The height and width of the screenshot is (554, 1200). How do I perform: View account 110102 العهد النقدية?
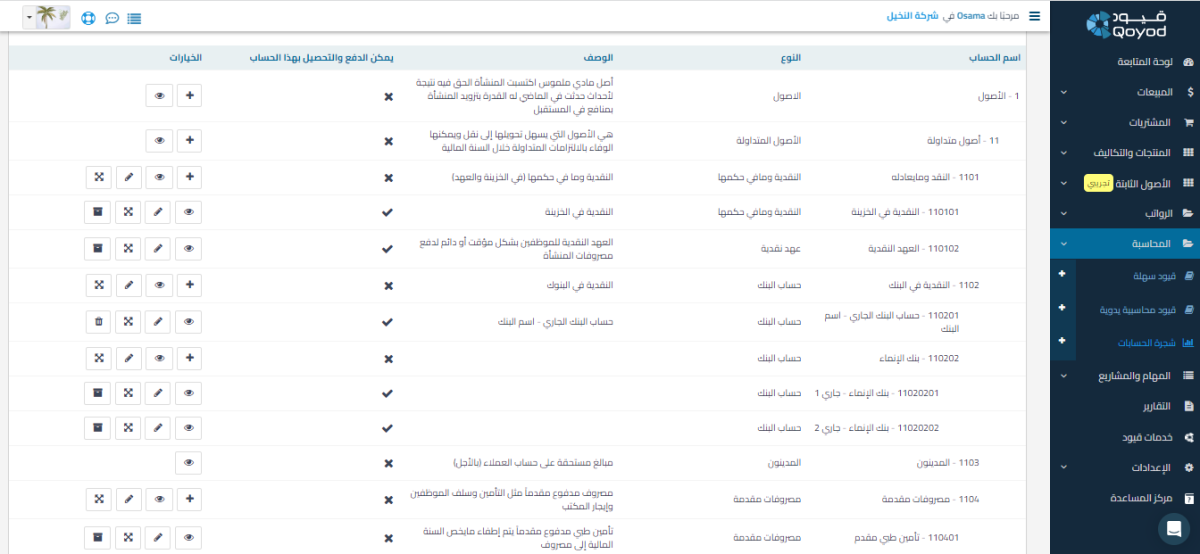point(190,248)
